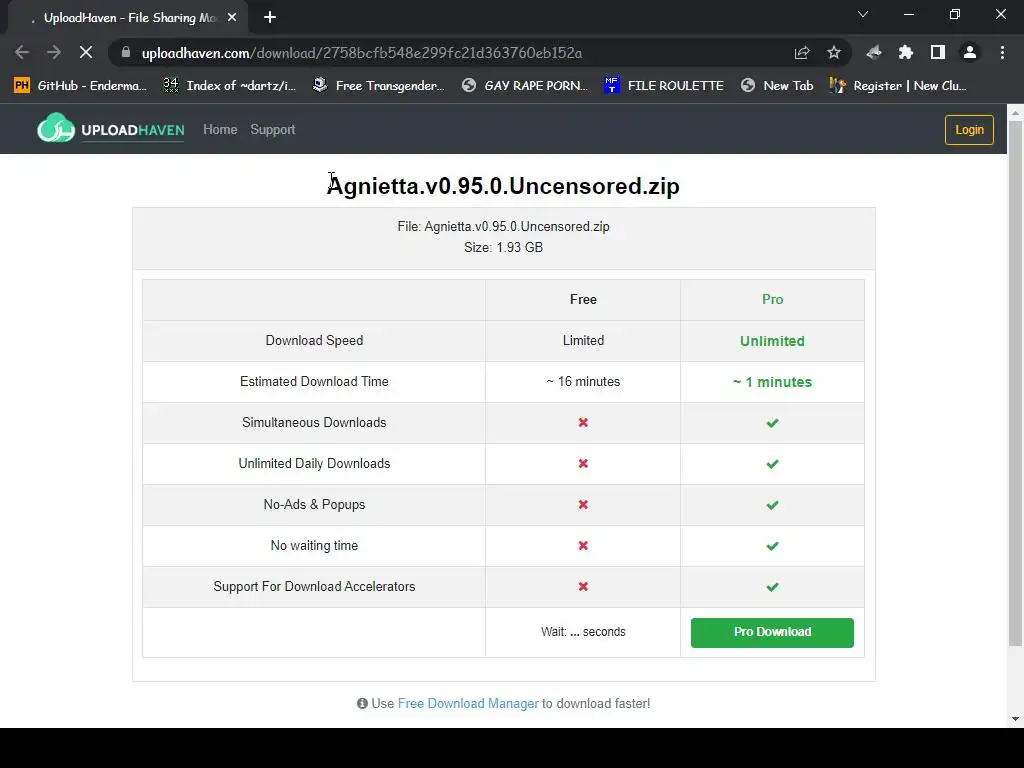Screen dimensions: 1024x768
Task: Open the Free Download Manager link
Action: point(468,703)
